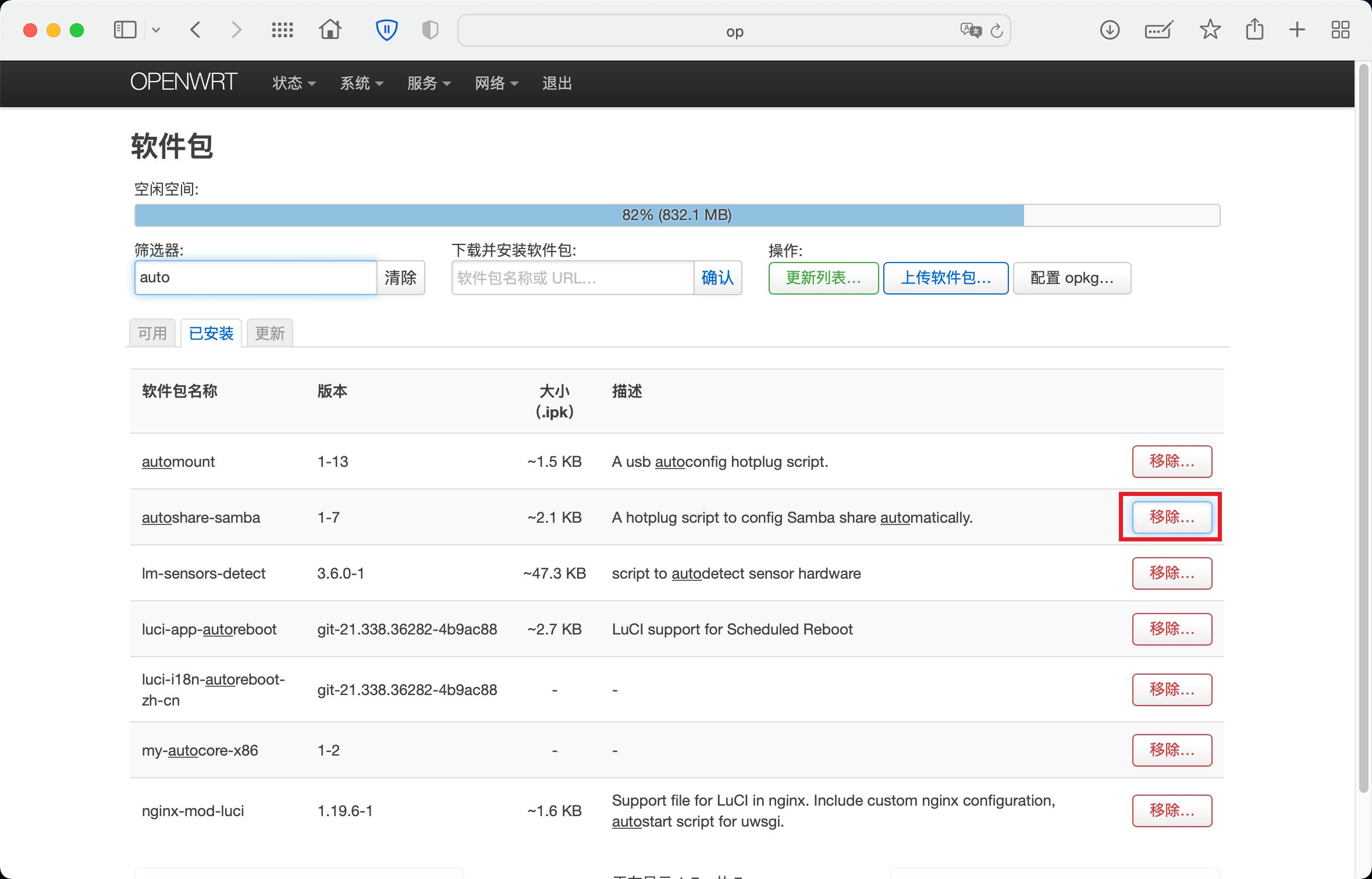The height and width of the screenshot is (879, 1372).
Task: Click the Safari sidebar toggle icon
Action: (125, 30)
